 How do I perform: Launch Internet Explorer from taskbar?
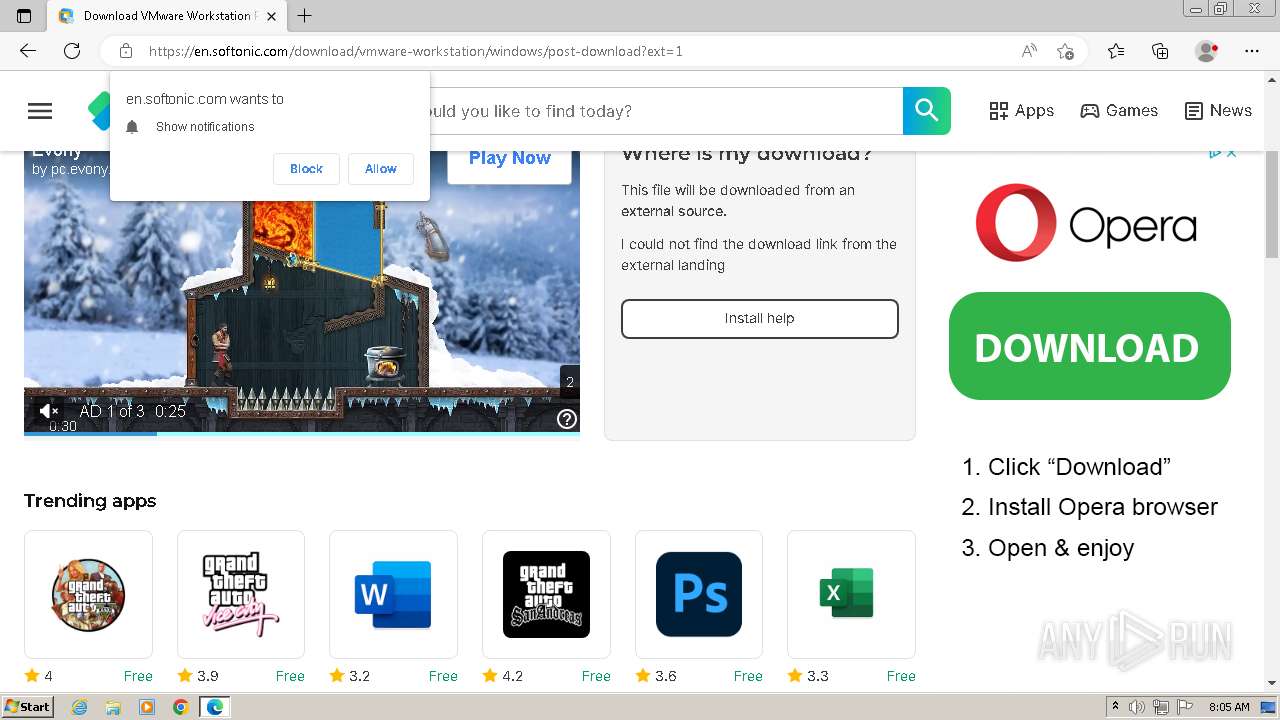point(80,707)
